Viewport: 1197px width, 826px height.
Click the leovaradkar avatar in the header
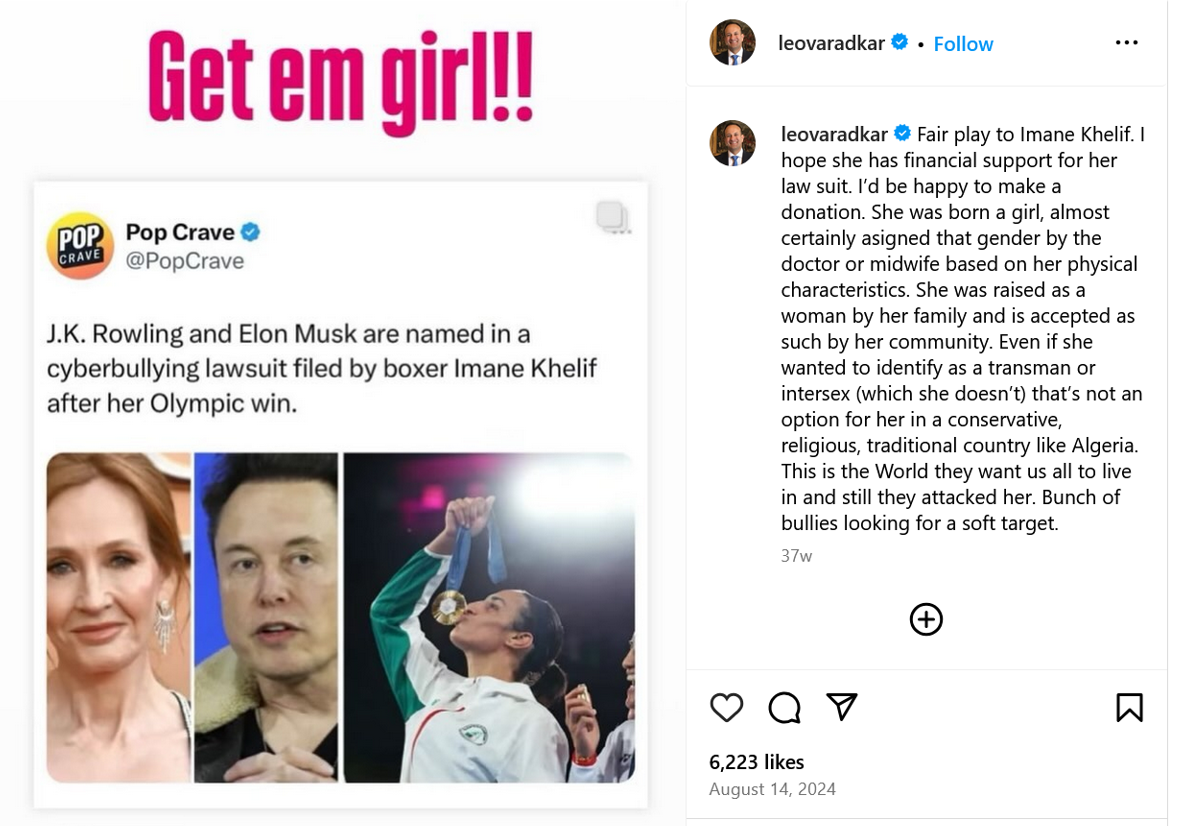(x=732, y=43)
